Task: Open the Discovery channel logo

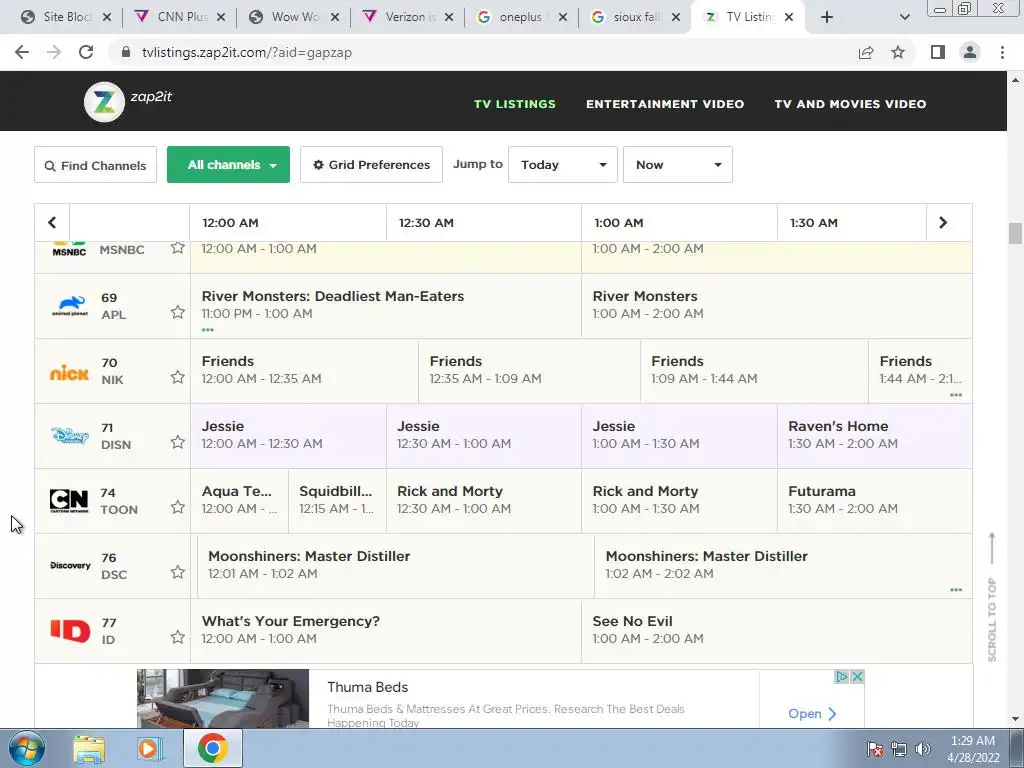Action: pos(70,566)
